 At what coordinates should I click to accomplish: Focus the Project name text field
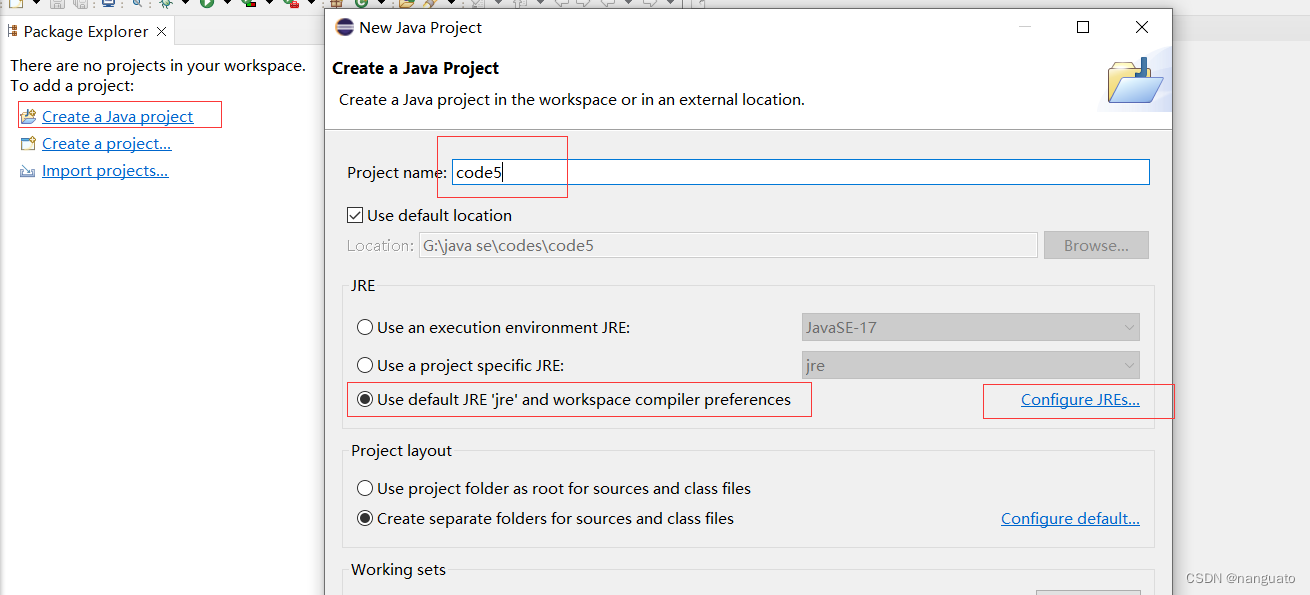(800, 172)
